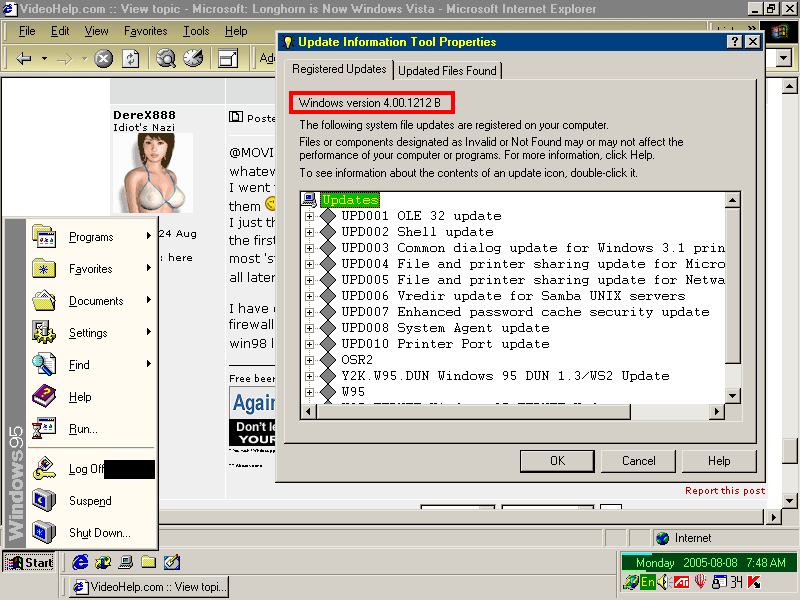Switch to full screen using the toolbar icon

[x=228, y=59]
